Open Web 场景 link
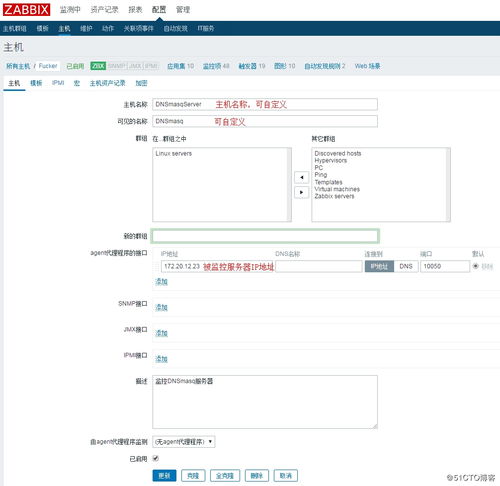The width and height of the screenshot is (500, 486). (x=367, y=66)
